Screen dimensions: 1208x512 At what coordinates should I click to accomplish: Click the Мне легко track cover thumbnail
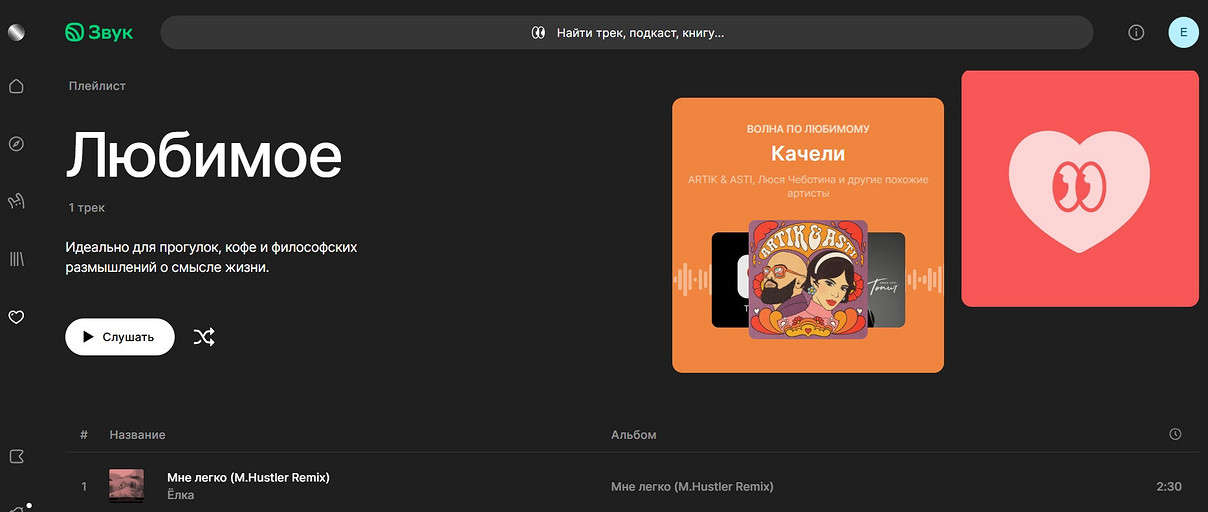click(126, 486)
